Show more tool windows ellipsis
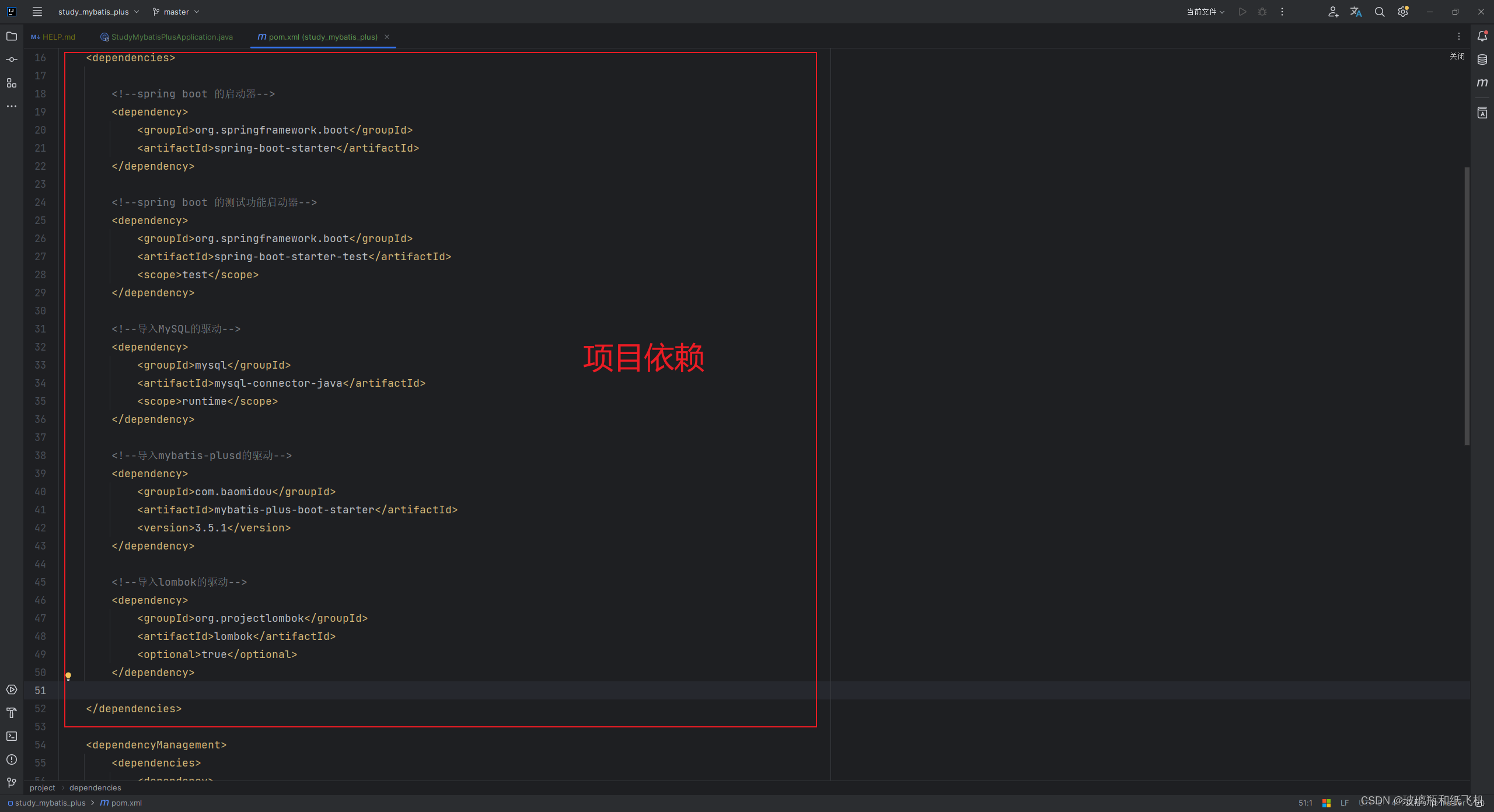Screen dimensions: 1494x812 (12, 106)
